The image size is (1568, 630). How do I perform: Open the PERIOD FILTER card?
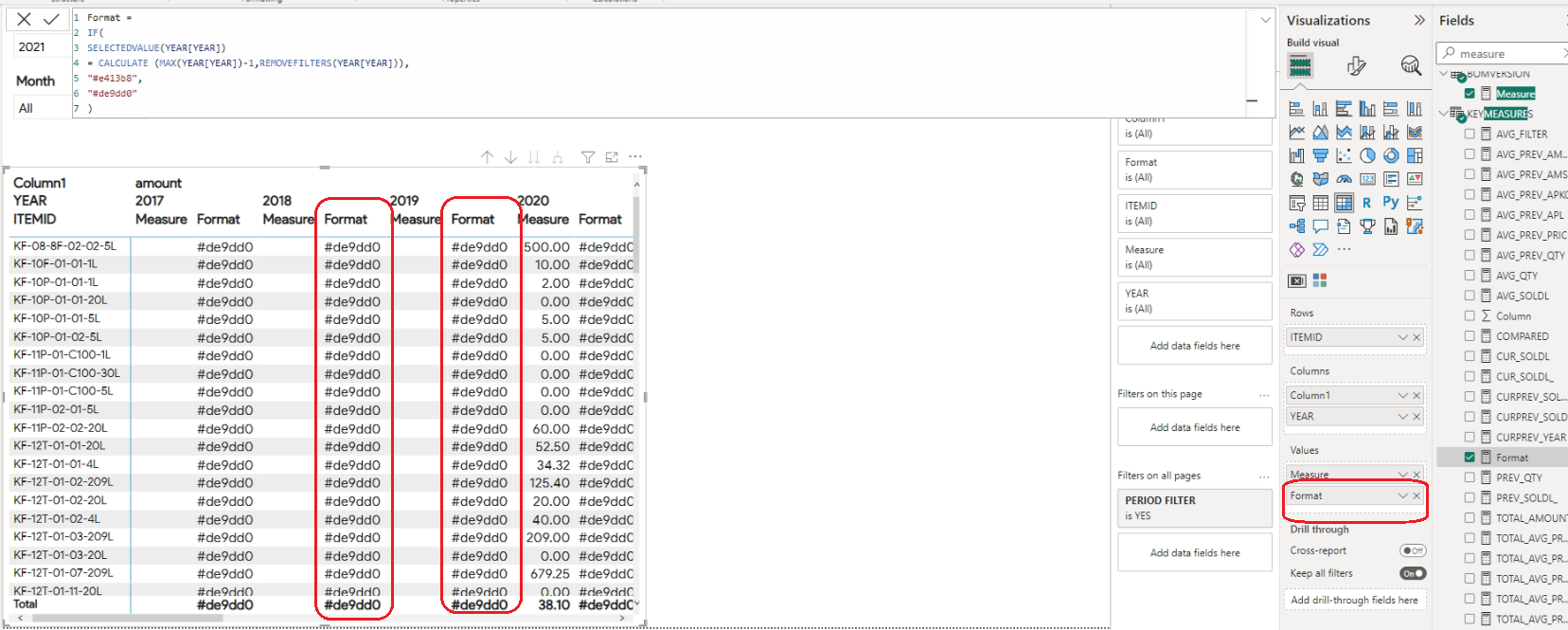1195,508
